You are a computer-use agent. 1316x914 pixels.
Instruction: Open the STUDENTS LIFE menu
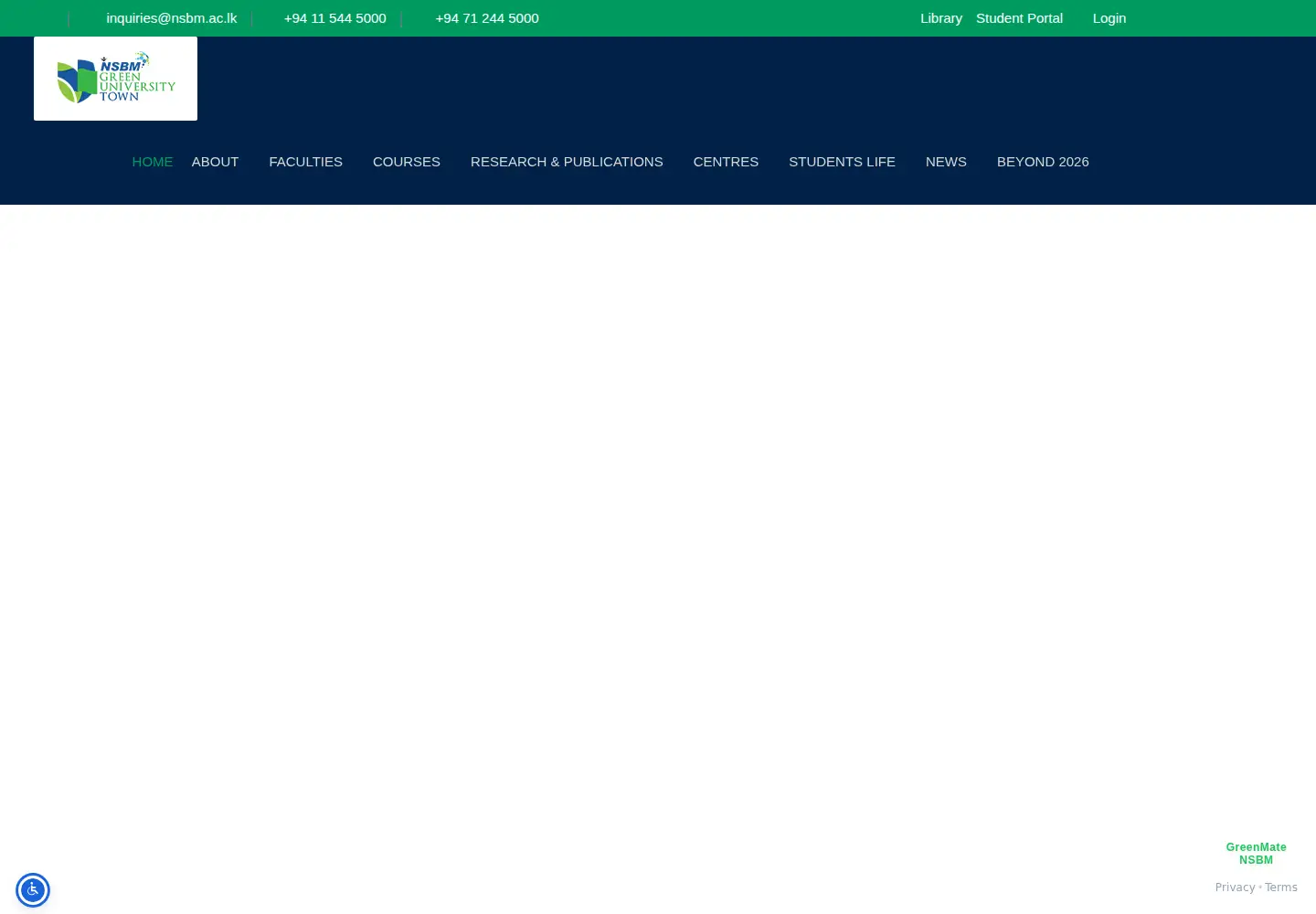click(842, 162)
